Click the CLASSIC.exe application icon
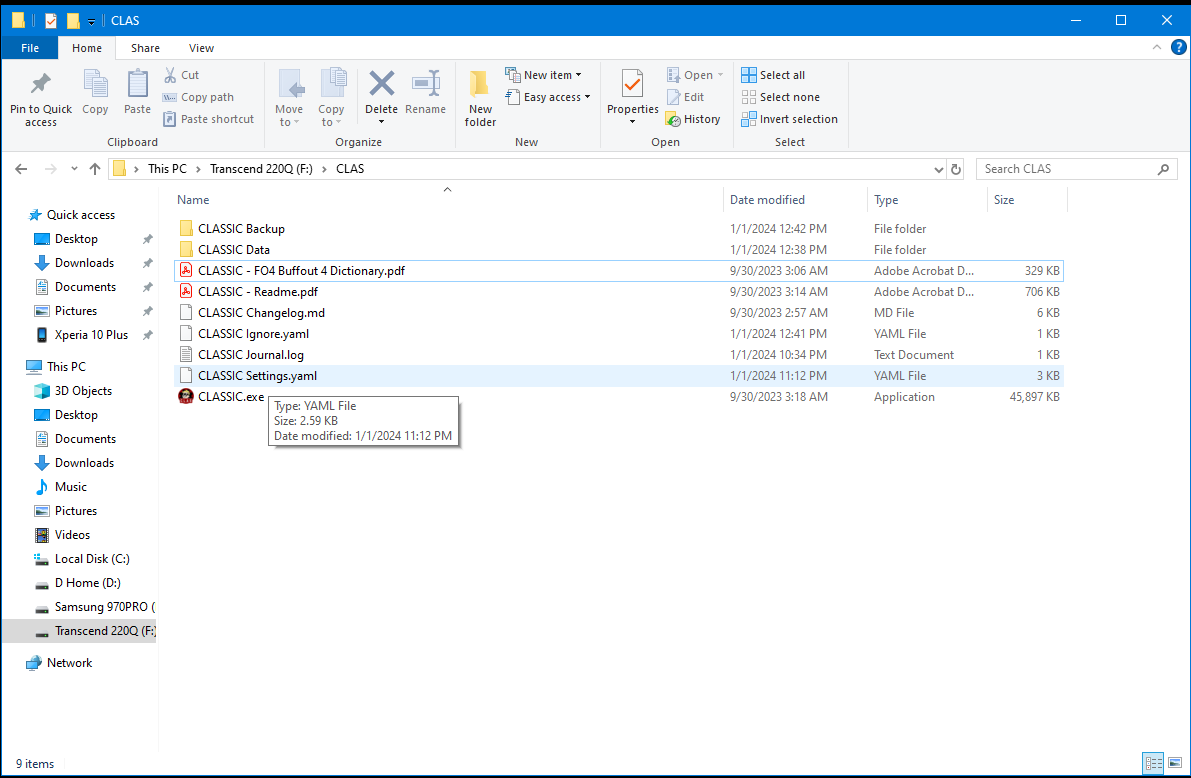Image resolution: width=1191 pixels, height=778 pixels. pyautogui.click(x=186, y=397)
